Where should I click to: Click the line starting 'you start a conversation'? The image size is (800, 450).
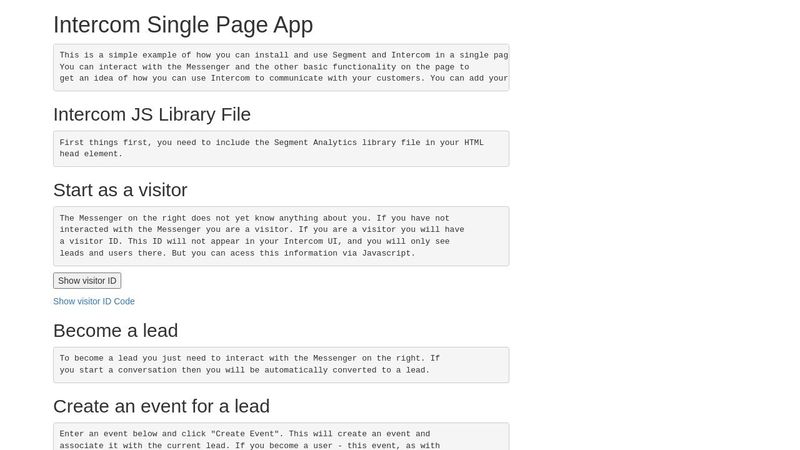click(244, 370)
